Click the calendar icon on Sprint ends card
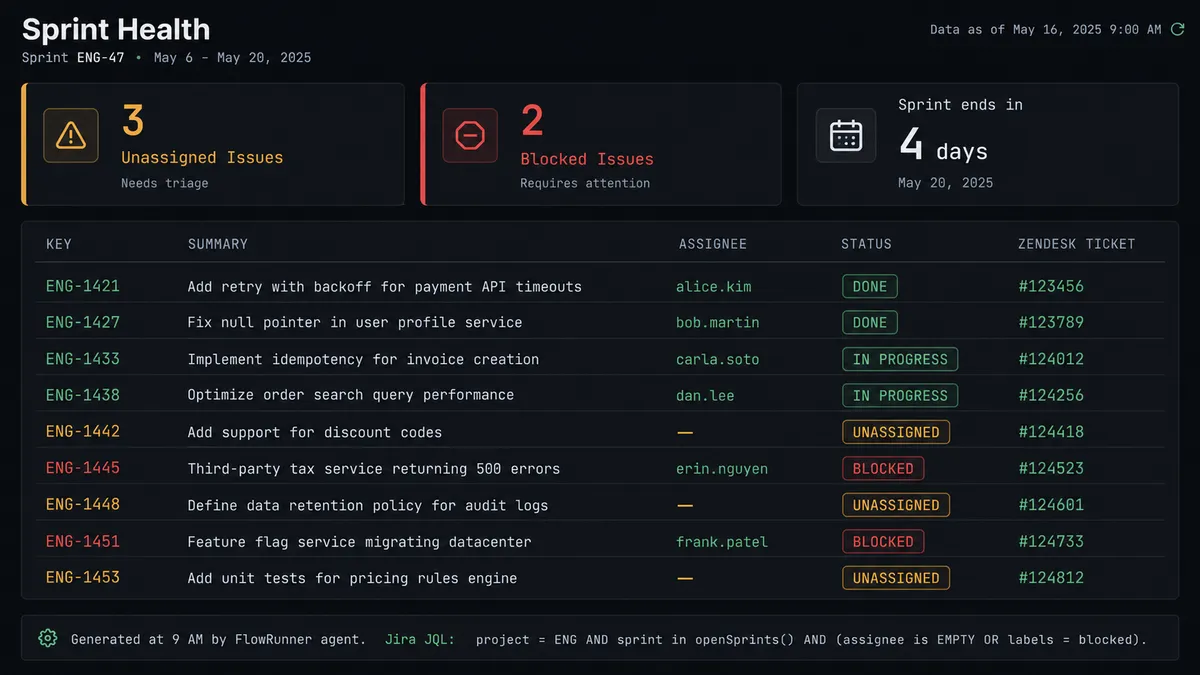Viewport: 1200px width, 675px height. [x=846, y=135]
